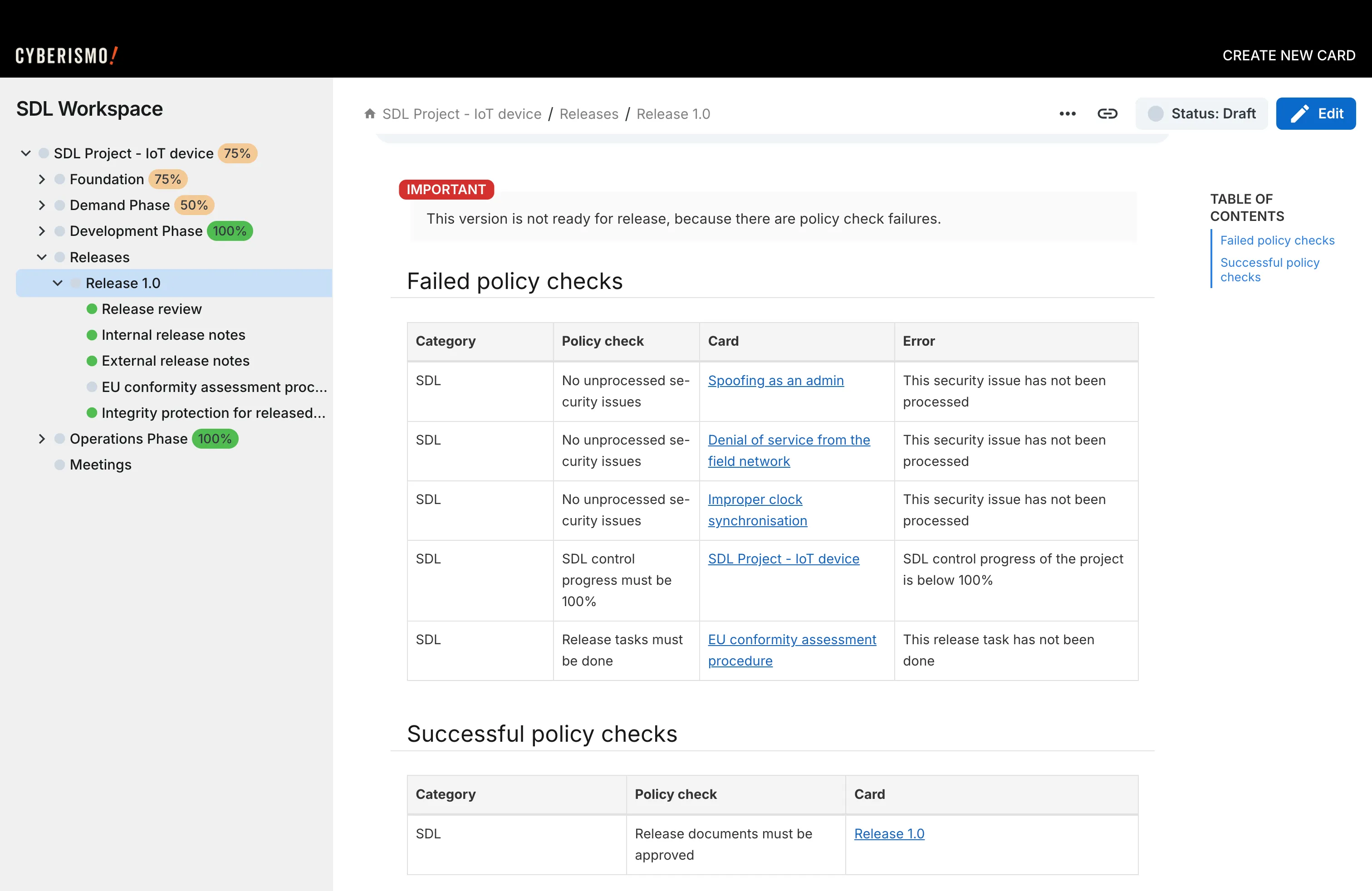Image resolution: width=1372 pixels, height=891 pixels.
Task: Open Improper clock synchronisation link
Action: pyautogui.click(x=757, y=510)
